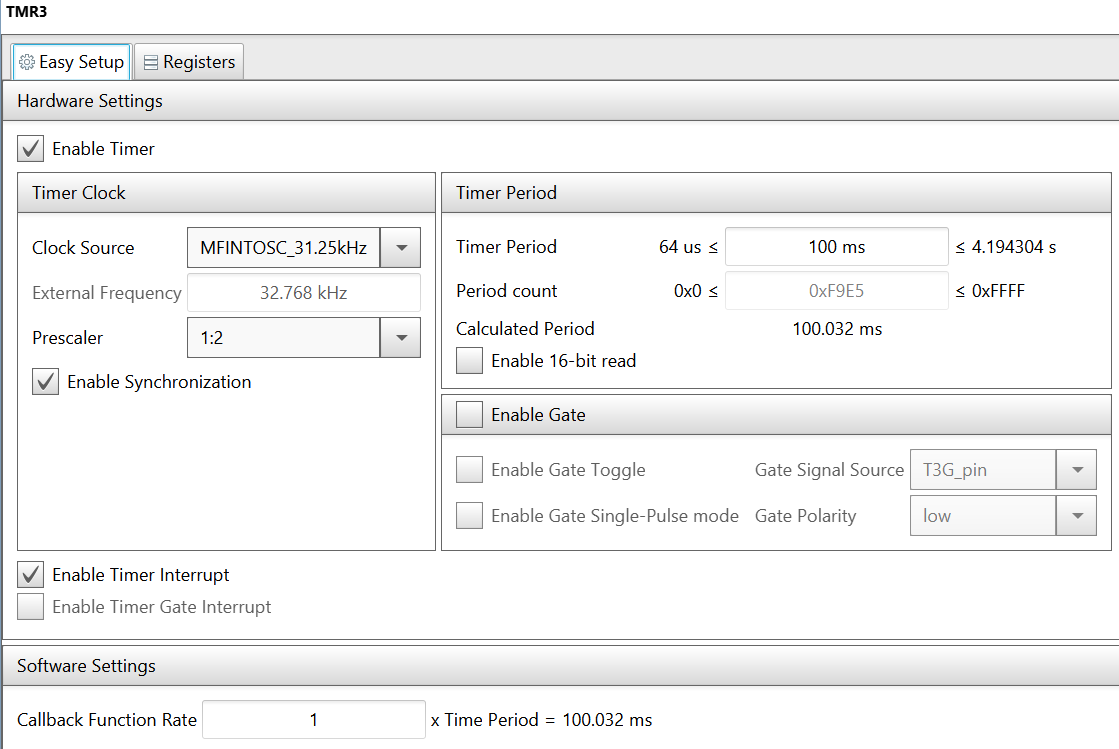Click the Period count field

tap(836, 291)
